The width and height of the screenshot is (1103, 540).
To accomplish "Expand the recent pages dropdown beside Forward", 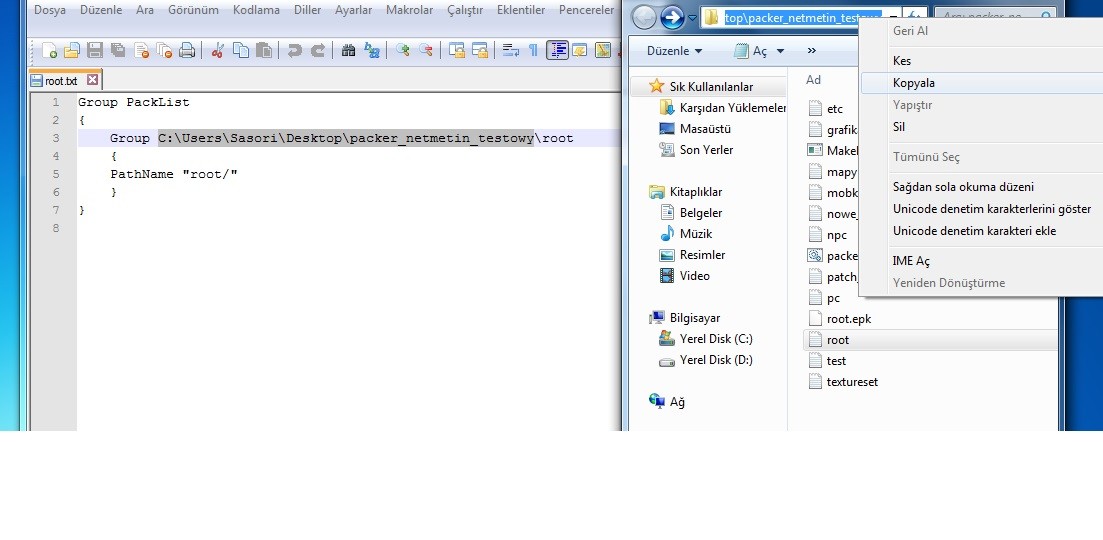I will tap(692, 18).
